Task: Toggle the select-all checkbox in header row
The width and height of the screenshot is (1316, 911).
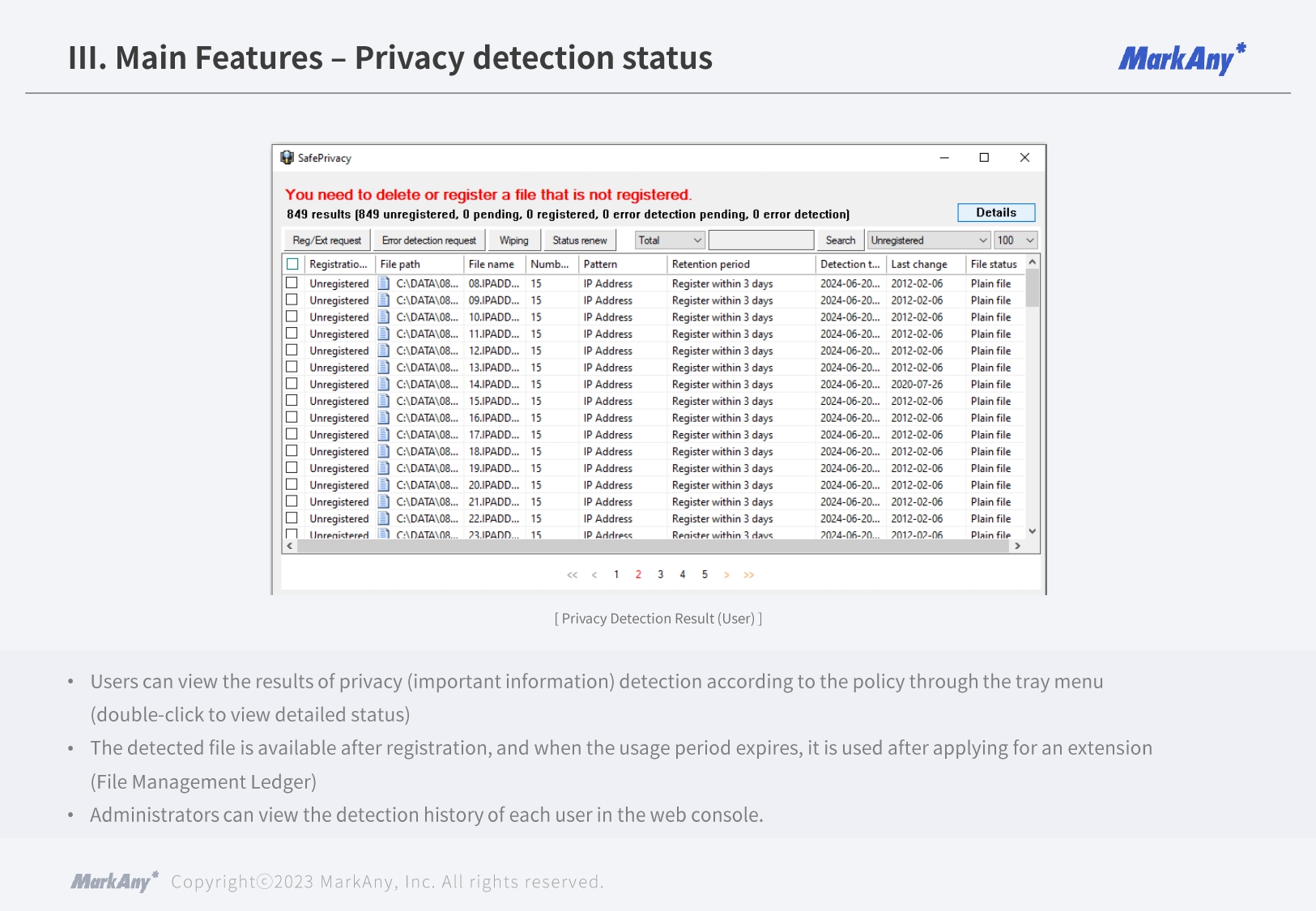Action: (x=292, y=264)
